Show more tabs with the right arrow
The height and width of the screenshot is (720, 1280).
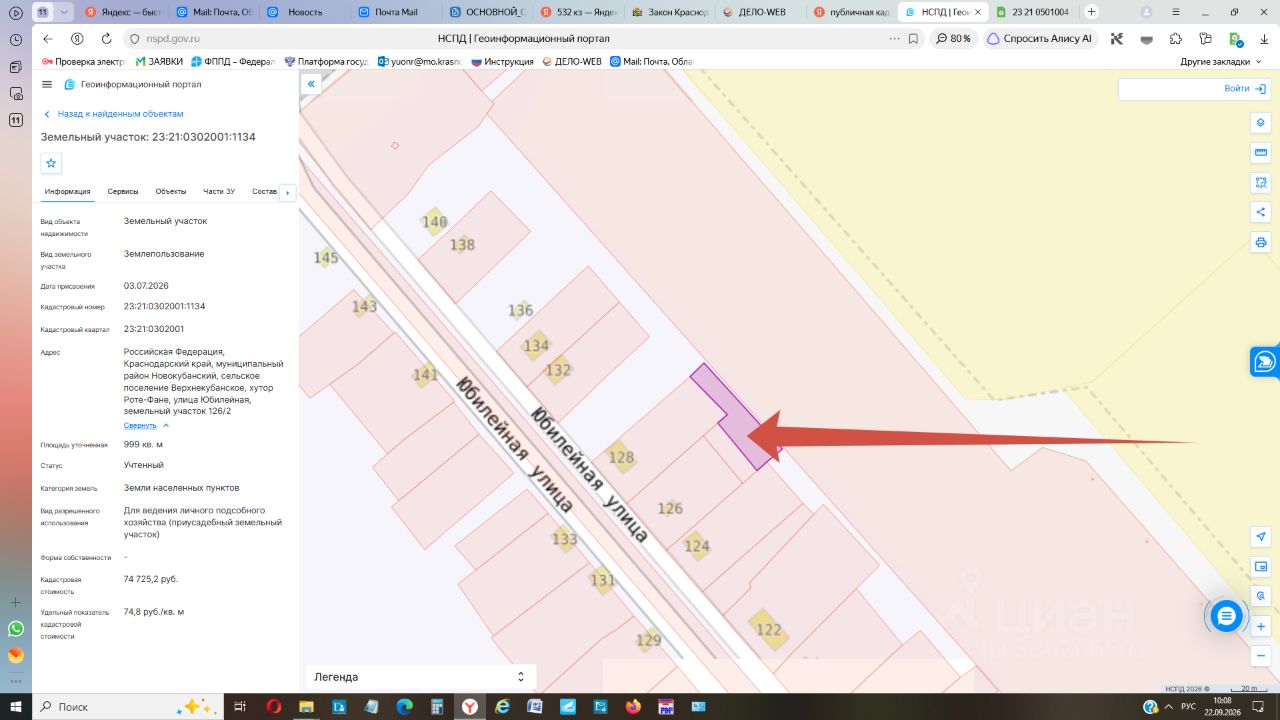tap(288, 192)
